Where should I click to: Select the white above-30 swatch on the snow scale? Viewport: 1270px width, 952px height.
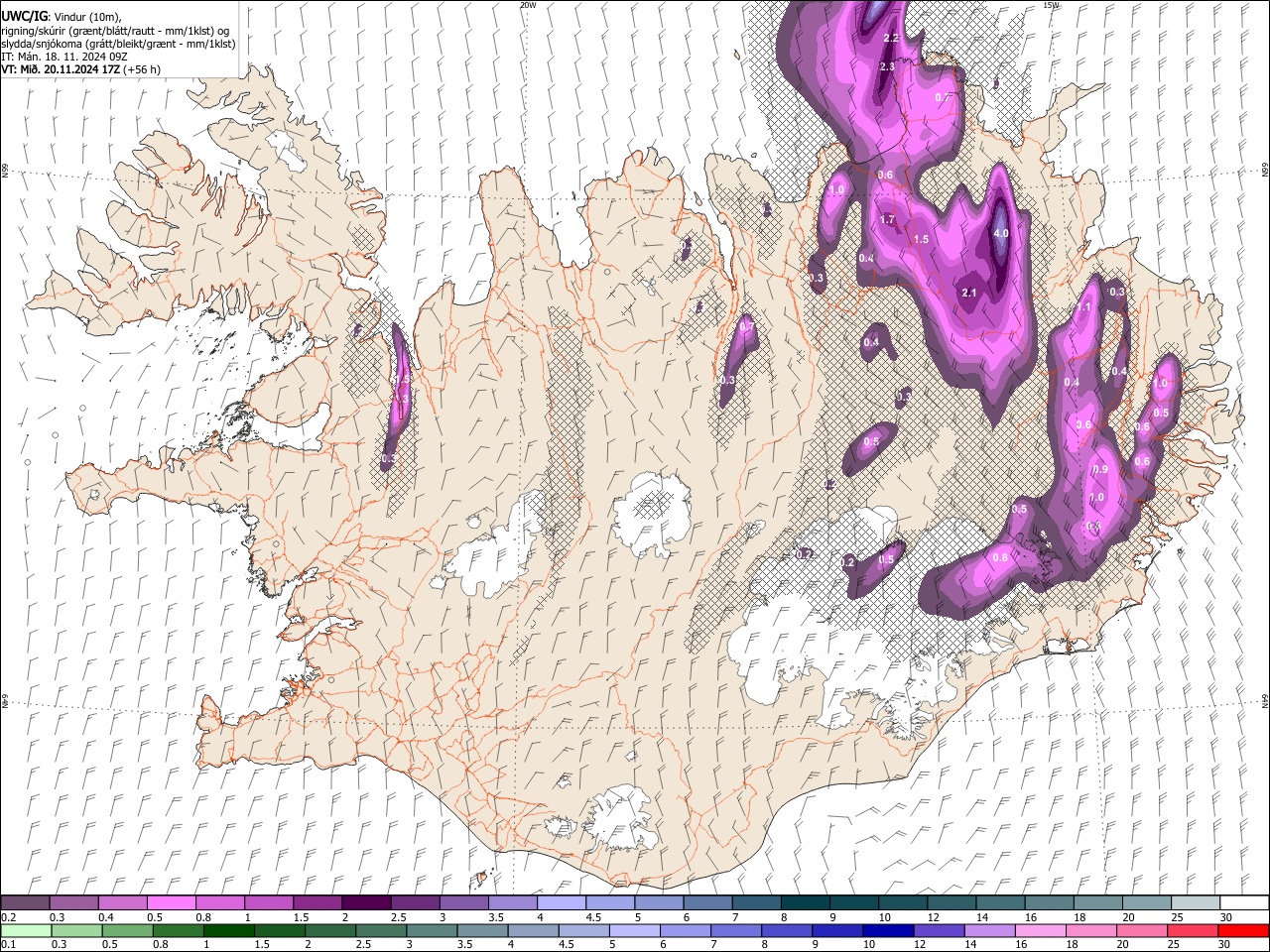[x=1244, y=903]
